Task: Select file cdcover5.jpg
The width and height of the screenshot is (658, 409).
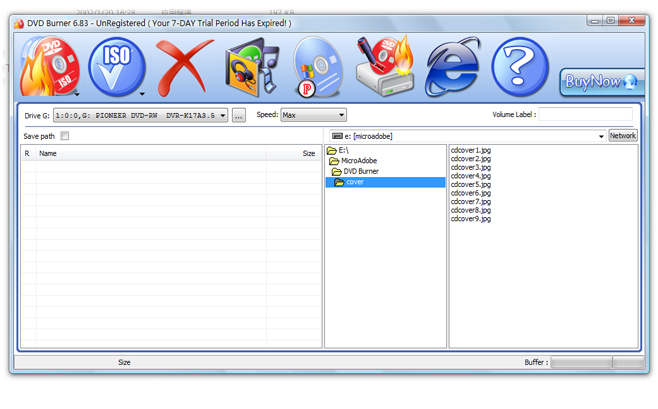Action: (470, 185)
